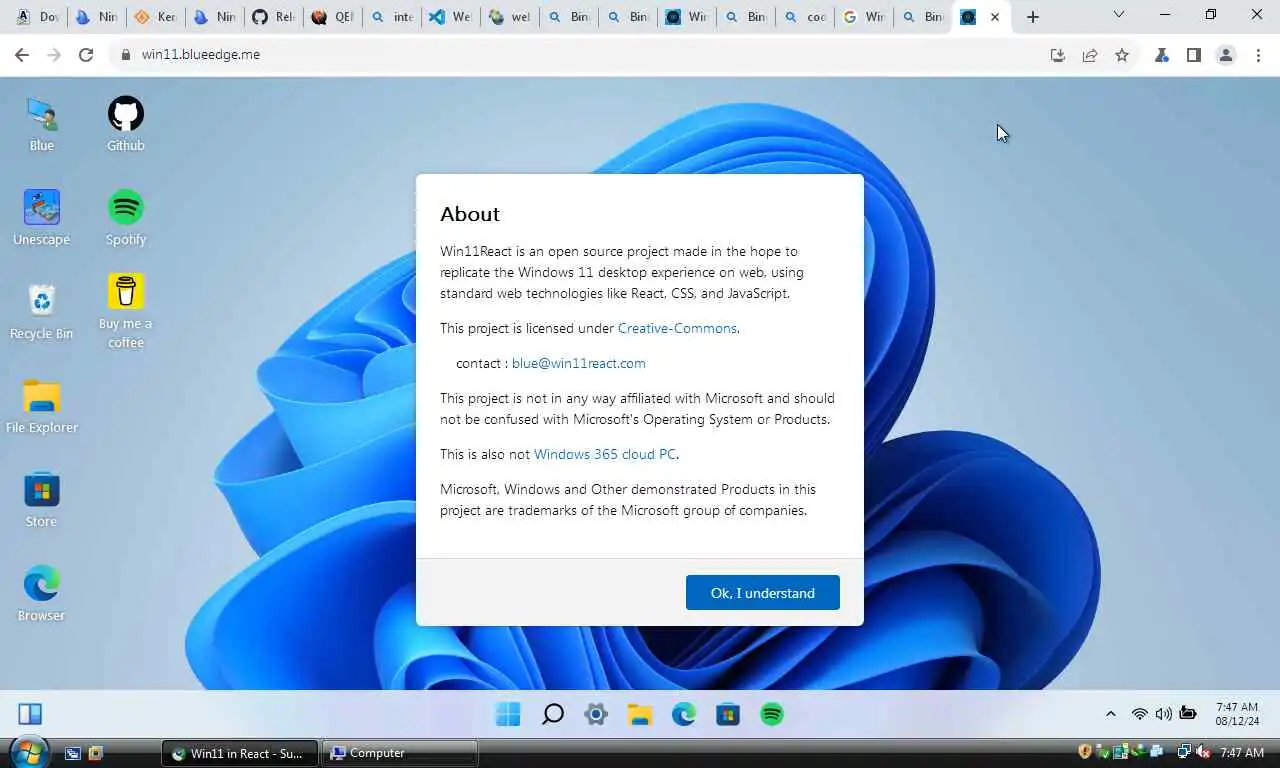Open the Store desktop icon
This screenshot has width=1280, height=768.
tap(41, 500)
